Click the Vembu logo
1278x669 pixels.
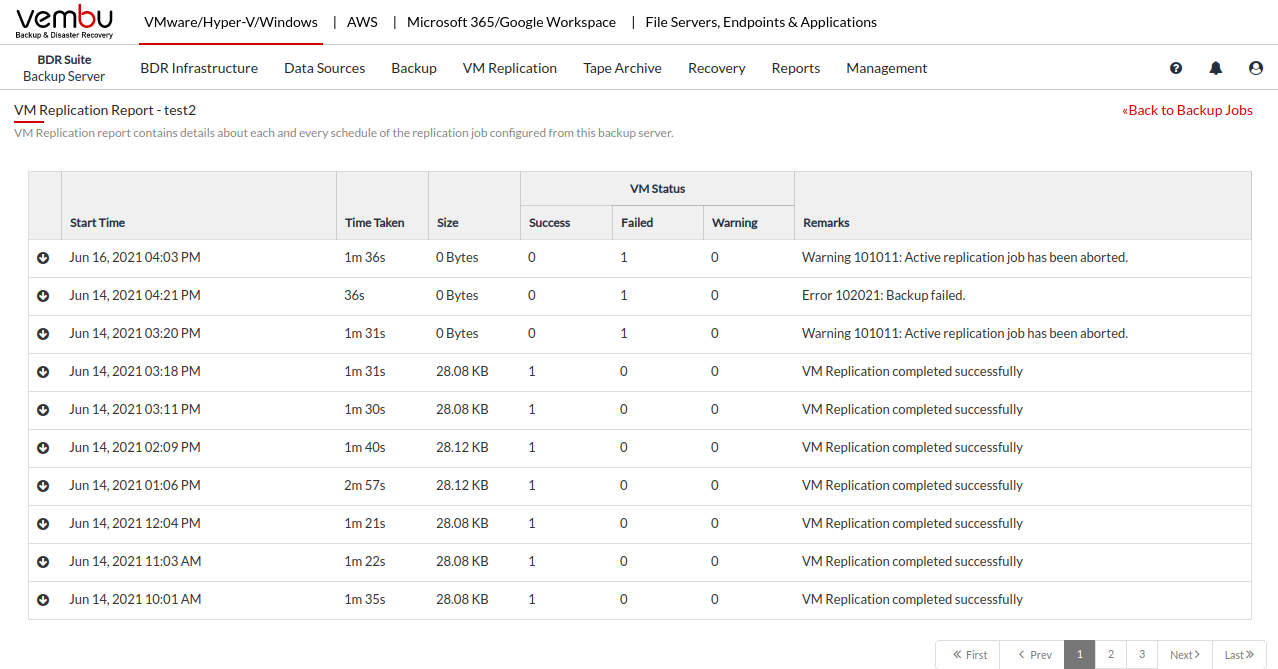pos(65,22)
